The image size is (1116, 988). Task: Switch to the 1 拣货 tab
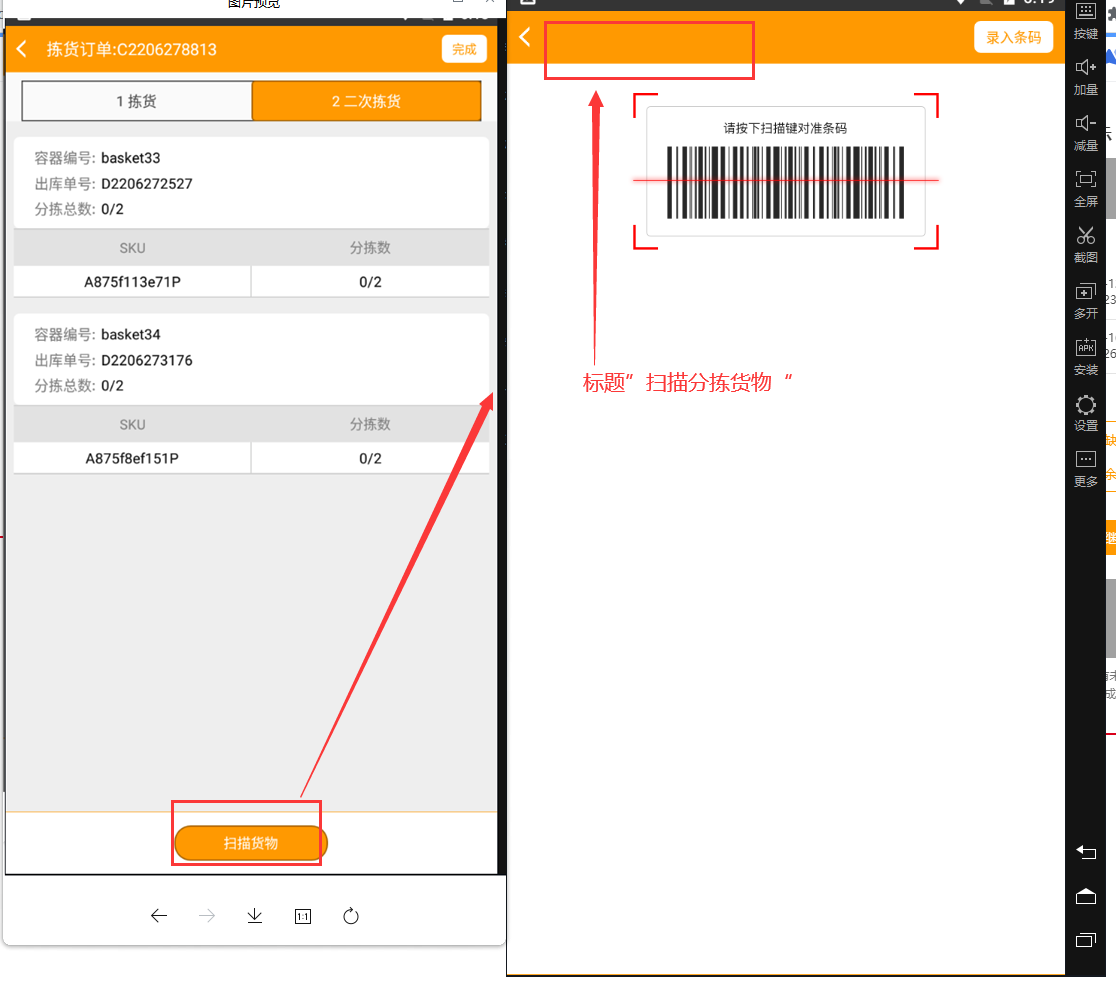pyautogui.click(x=137, y=101)
